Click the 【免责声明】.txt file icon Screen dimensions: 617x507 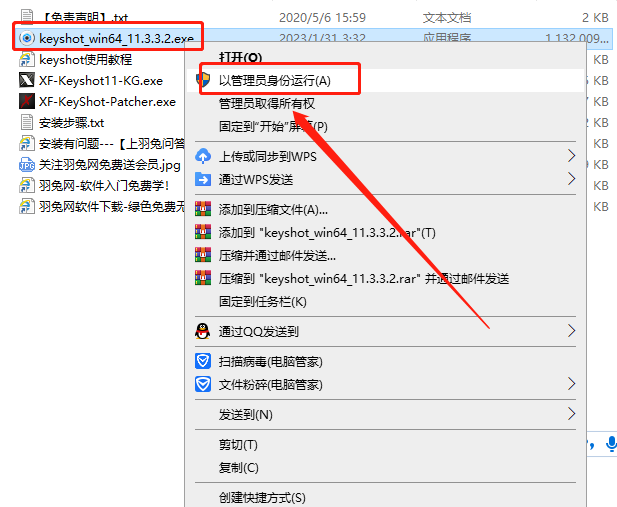pos(26,17)
